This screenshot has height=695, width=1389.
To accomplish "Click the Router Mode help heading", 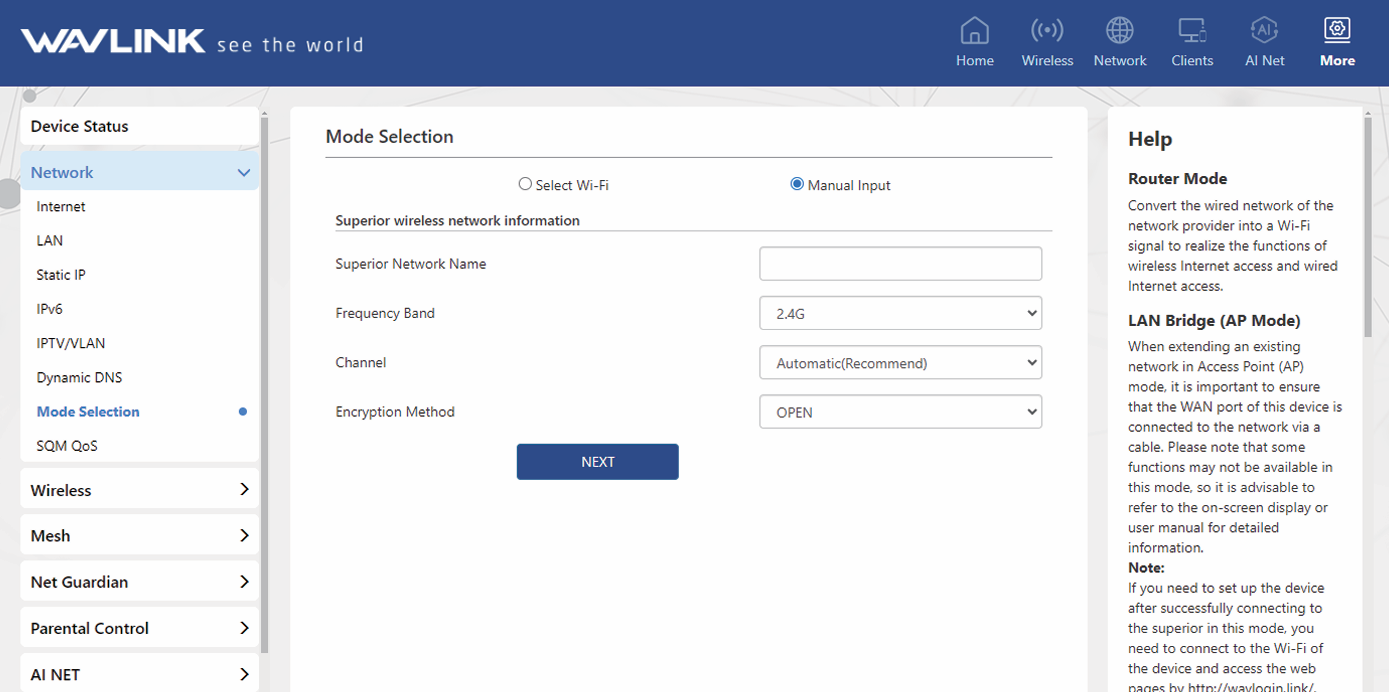I will (1177, 179).
